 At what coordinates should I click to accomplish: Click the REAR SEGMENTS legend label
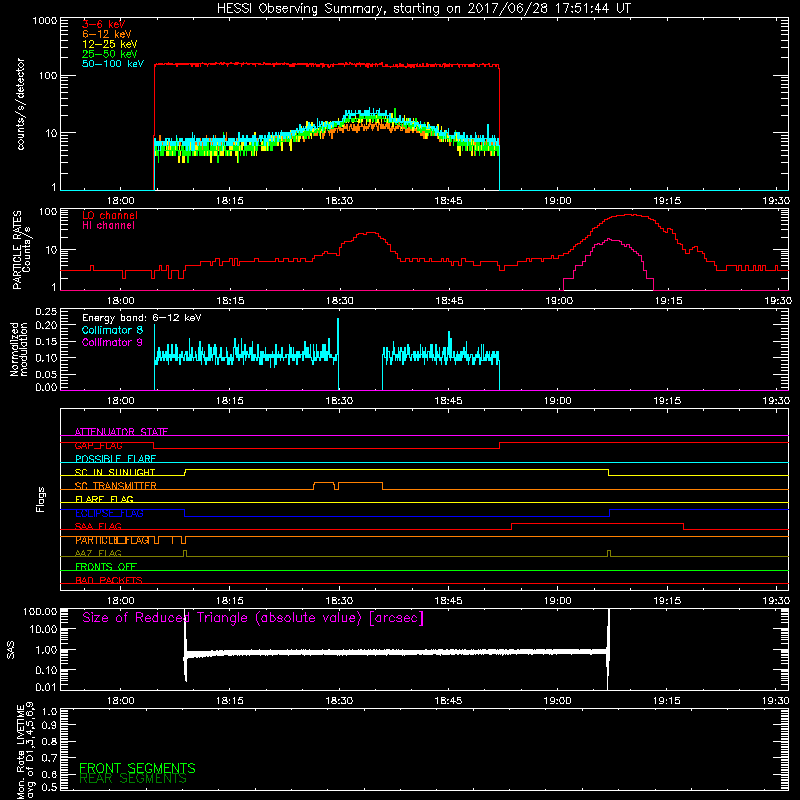pyautogui.click(x=133, y=779)
